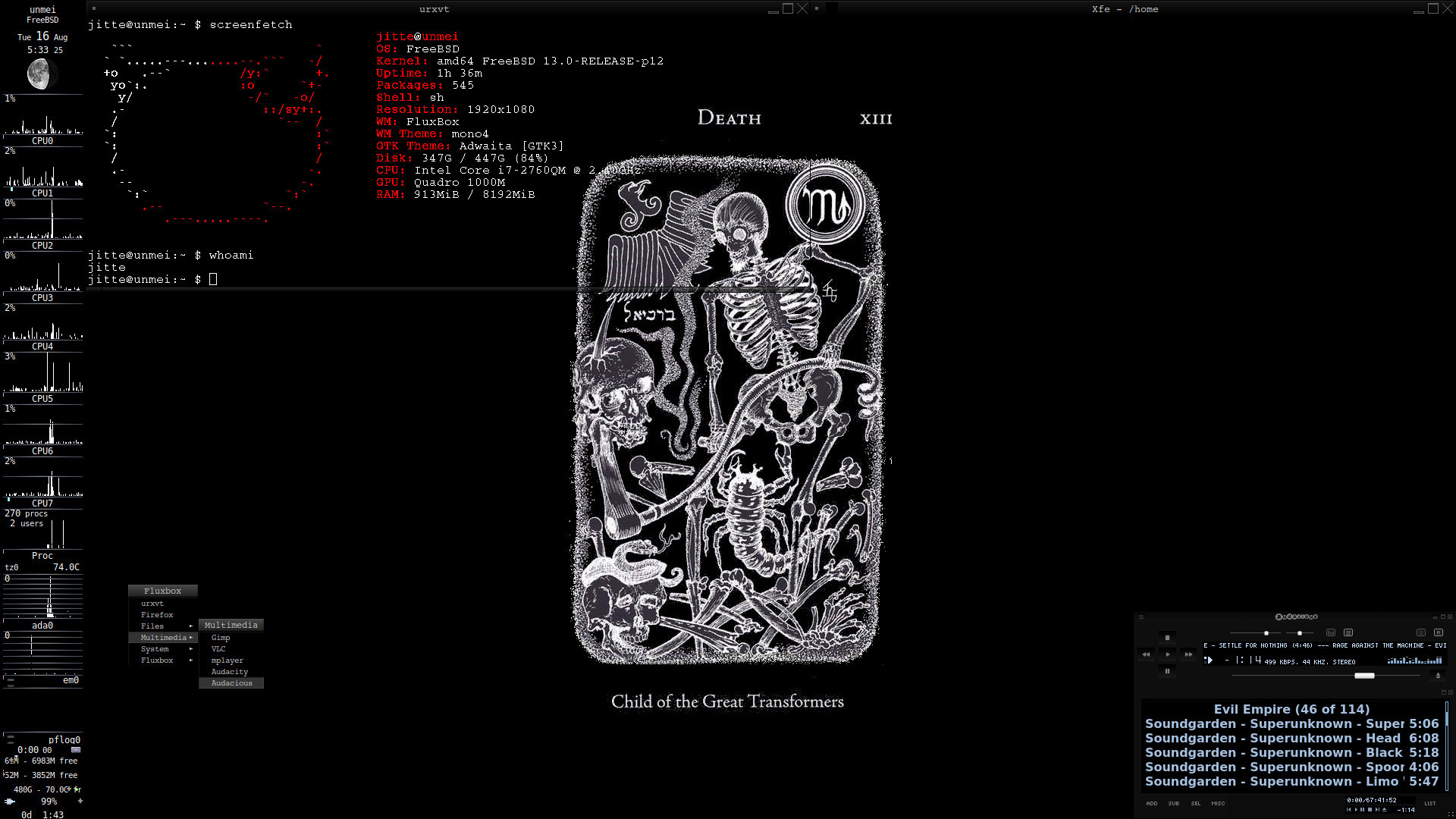This screenshot has width=1456, height=819.
Task: Open the playlist ADD menu
Action: 1152,804
